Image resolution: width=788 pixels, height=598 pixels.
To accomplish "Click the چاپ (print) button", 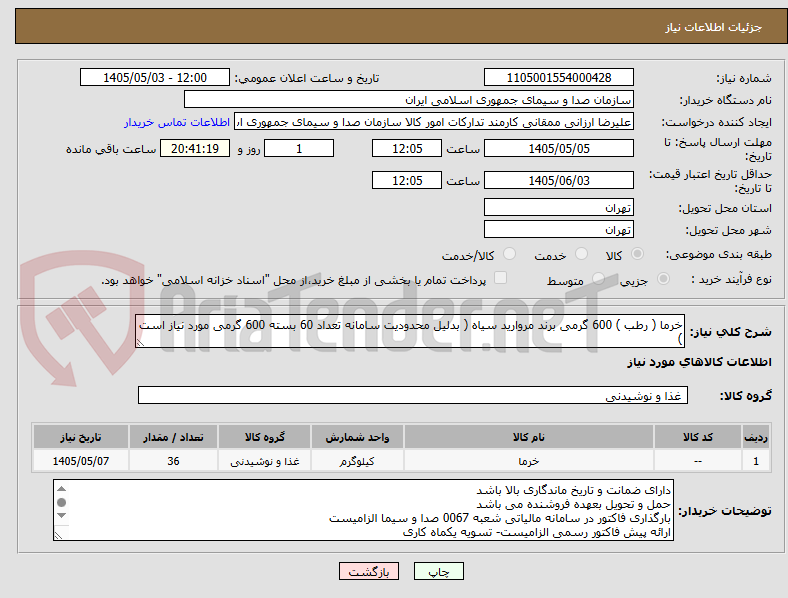I will tap(438, 571).
